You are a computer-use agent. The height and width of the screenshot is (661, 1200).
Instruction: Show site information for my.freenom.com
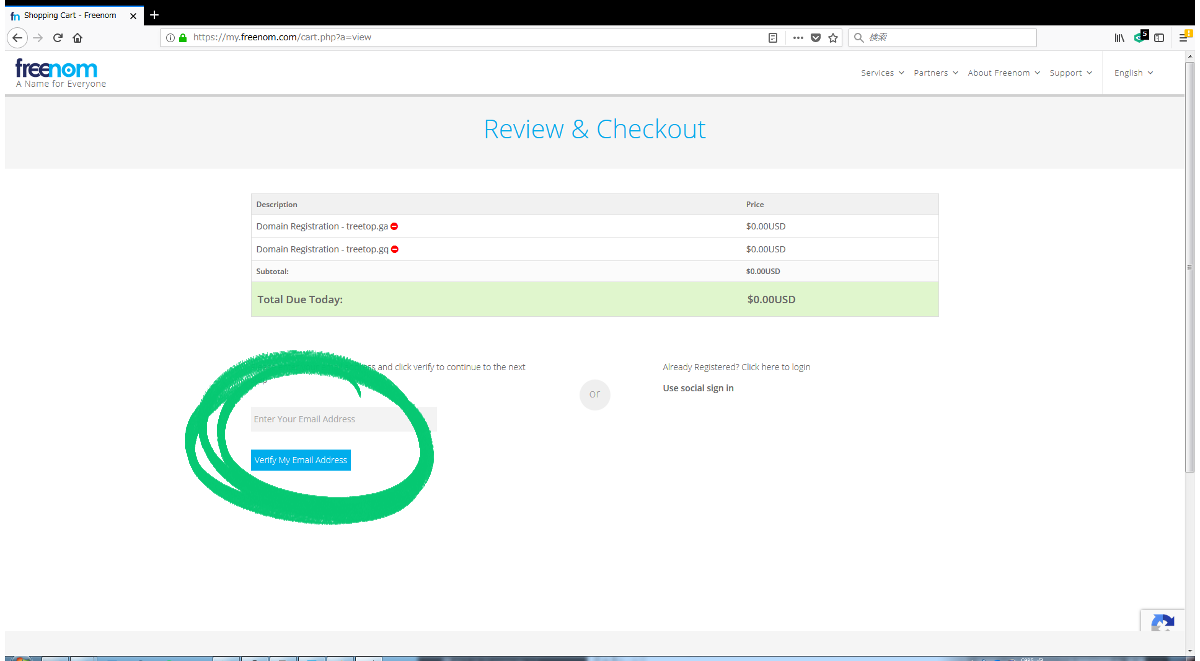coord(170,37)
